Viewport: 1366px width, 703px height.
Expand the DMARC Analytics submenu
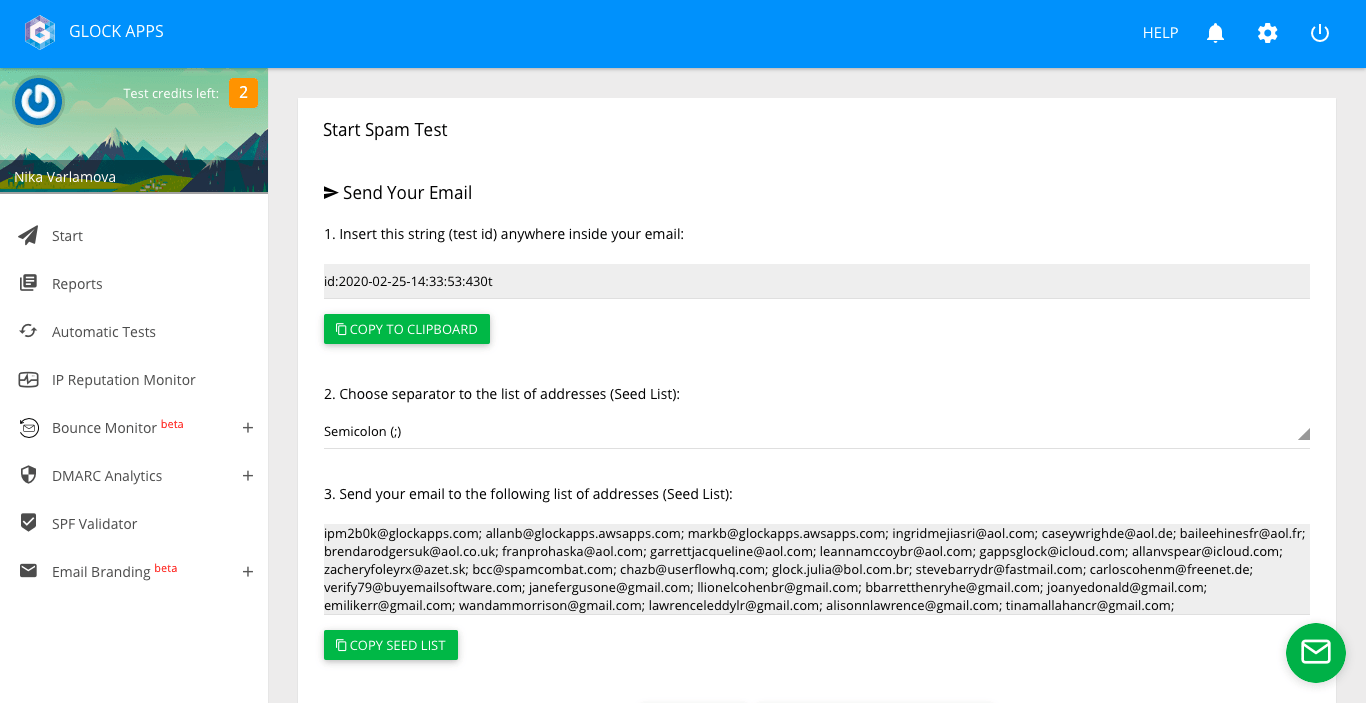pos(248,476)
